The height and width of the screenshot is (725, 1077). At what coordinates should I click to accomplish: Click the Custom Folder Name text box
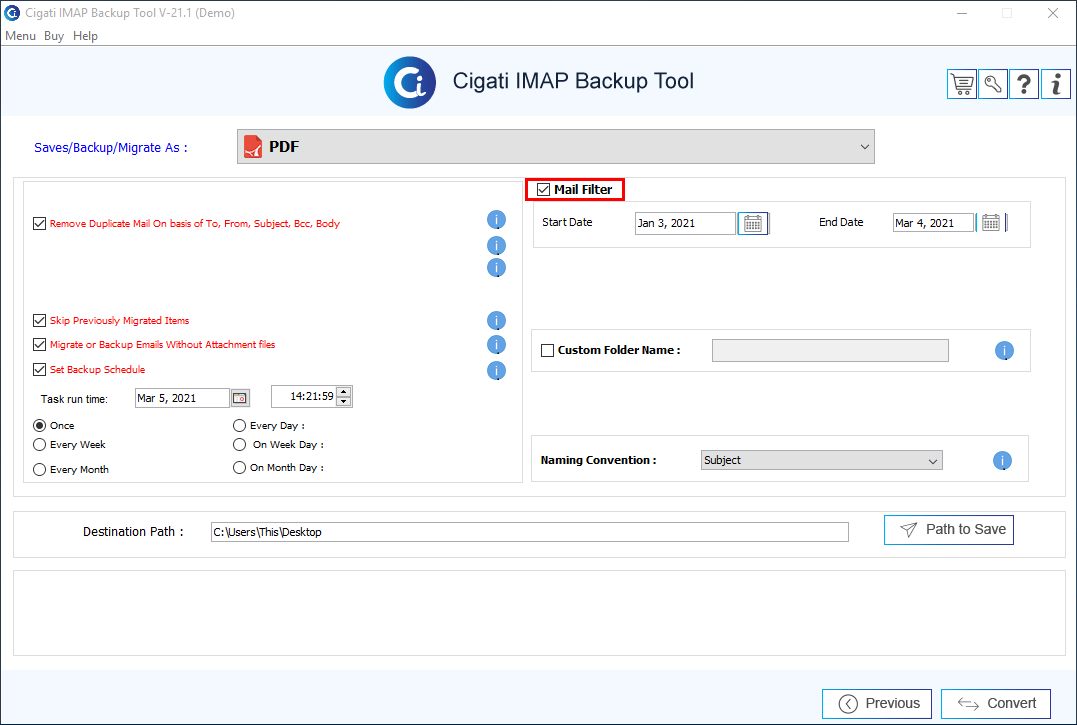[x=830, y=350]
